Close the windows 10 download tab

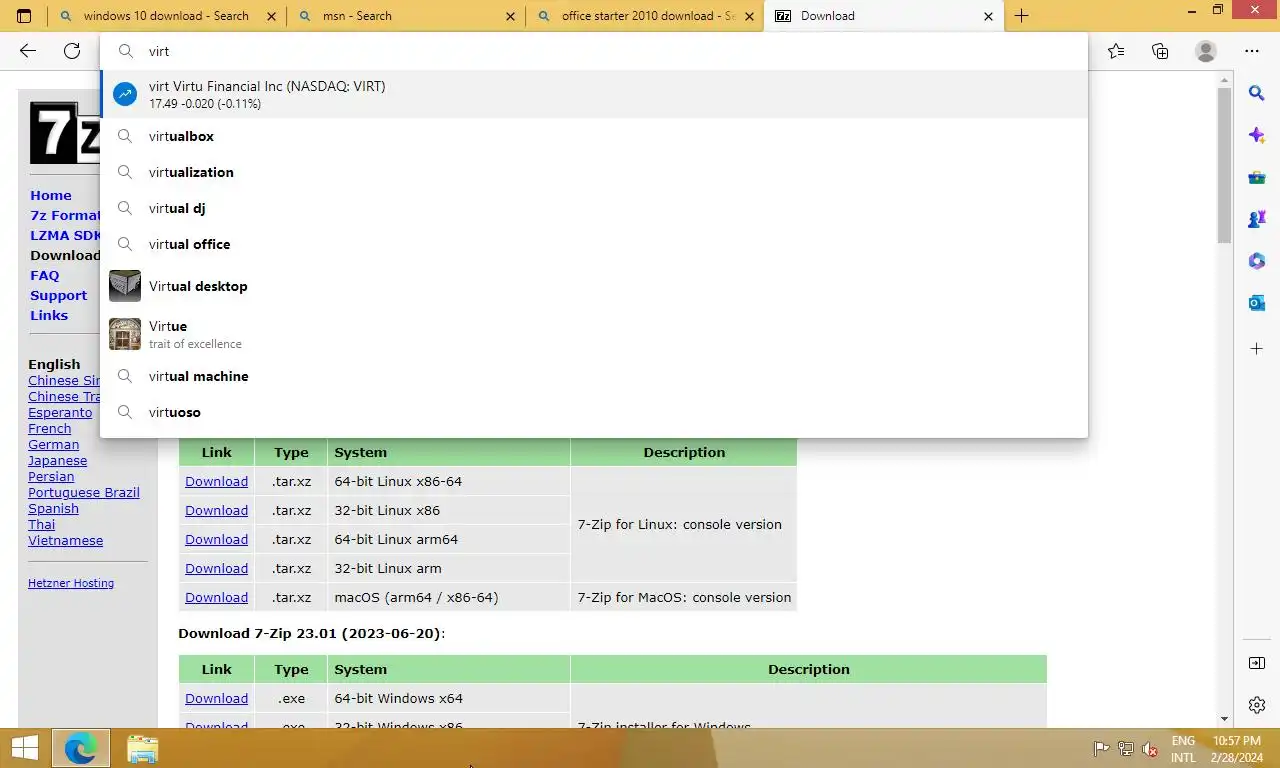pos(271,16)
